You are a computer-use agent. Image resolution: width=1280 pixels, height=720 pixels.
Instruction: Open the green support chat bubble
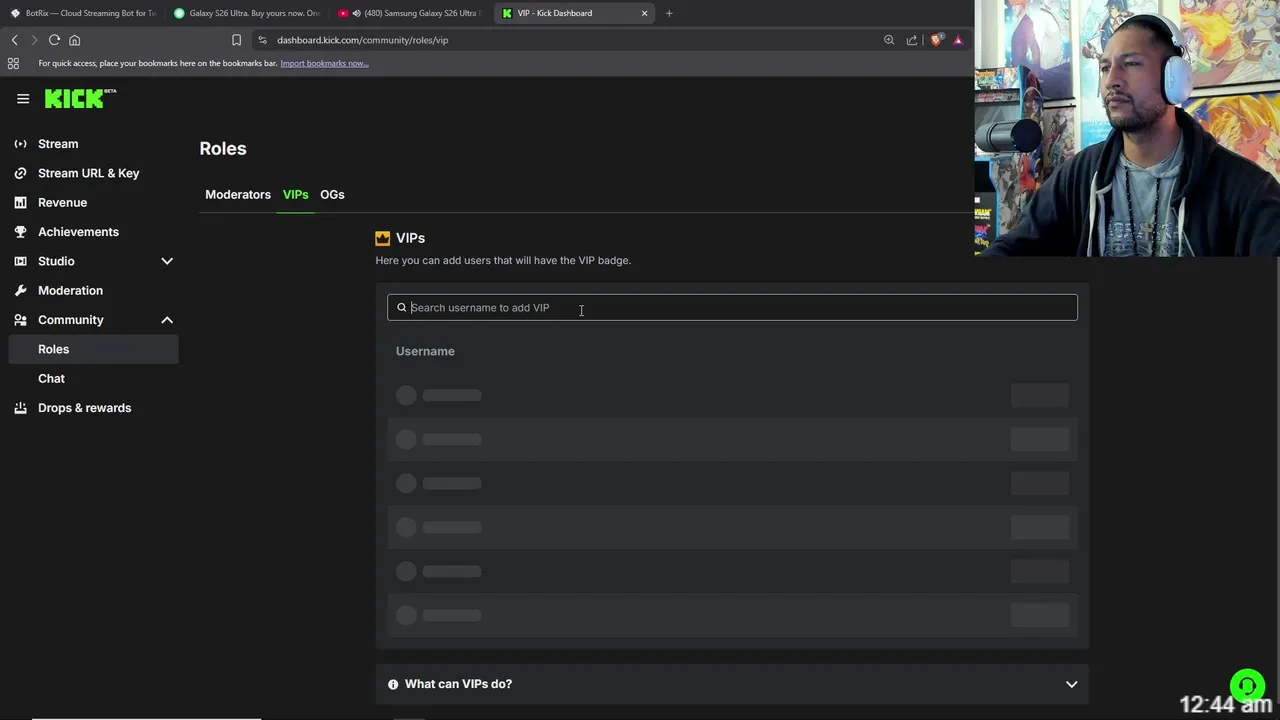pos(1247,686)
